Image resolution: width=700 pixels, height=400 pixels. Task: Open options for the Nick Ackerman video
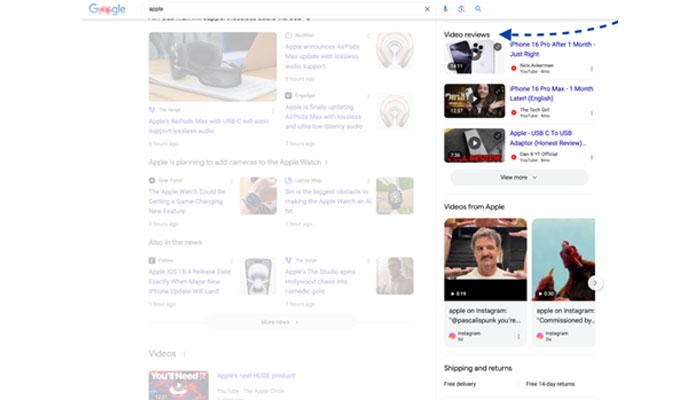pyautogui.click(x=591, y=69)
